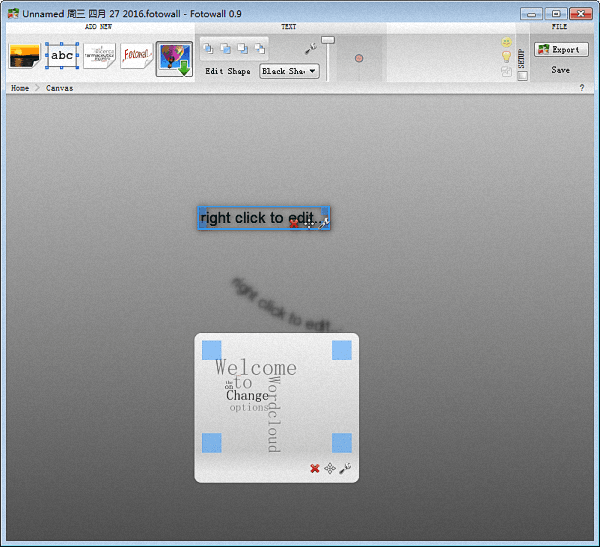600x547 pixels.
Task: Go to Home in the breadcrumb
Action: click(19, 88)
